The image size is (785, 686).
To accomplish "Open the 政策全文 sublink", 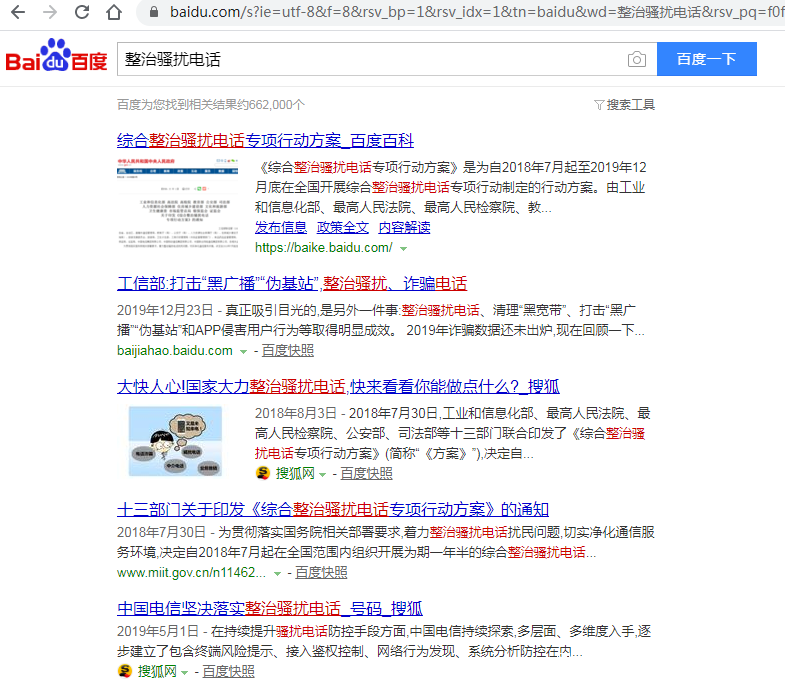I will 343,227.
